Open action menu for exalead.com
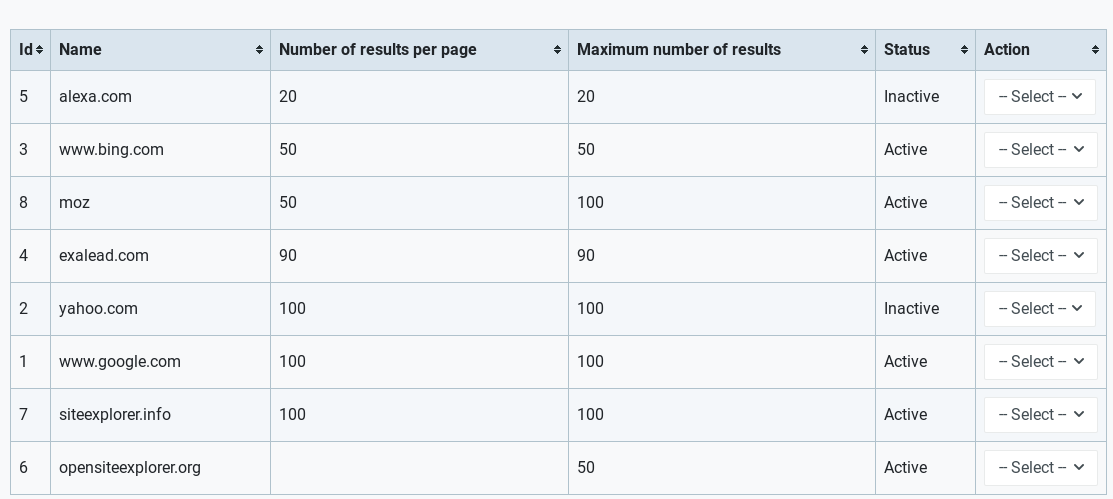 pyautogui.click(x=1040, y=256)
